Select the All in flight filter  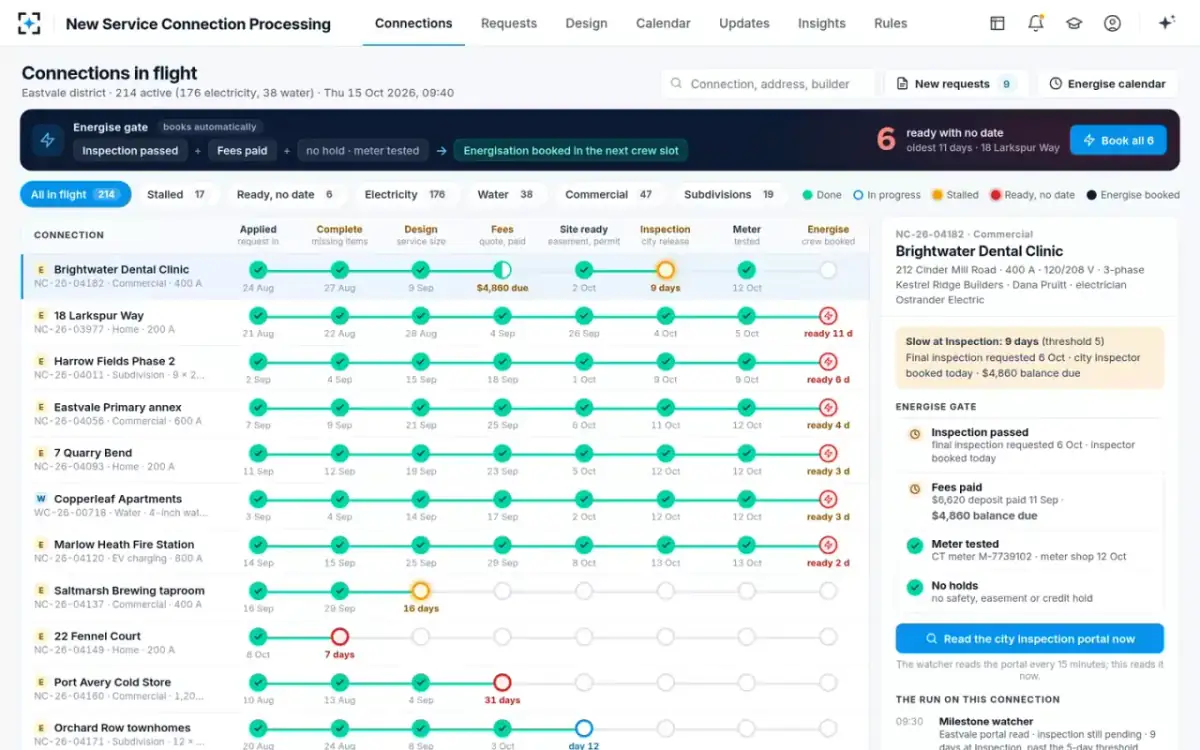[75, 194]
